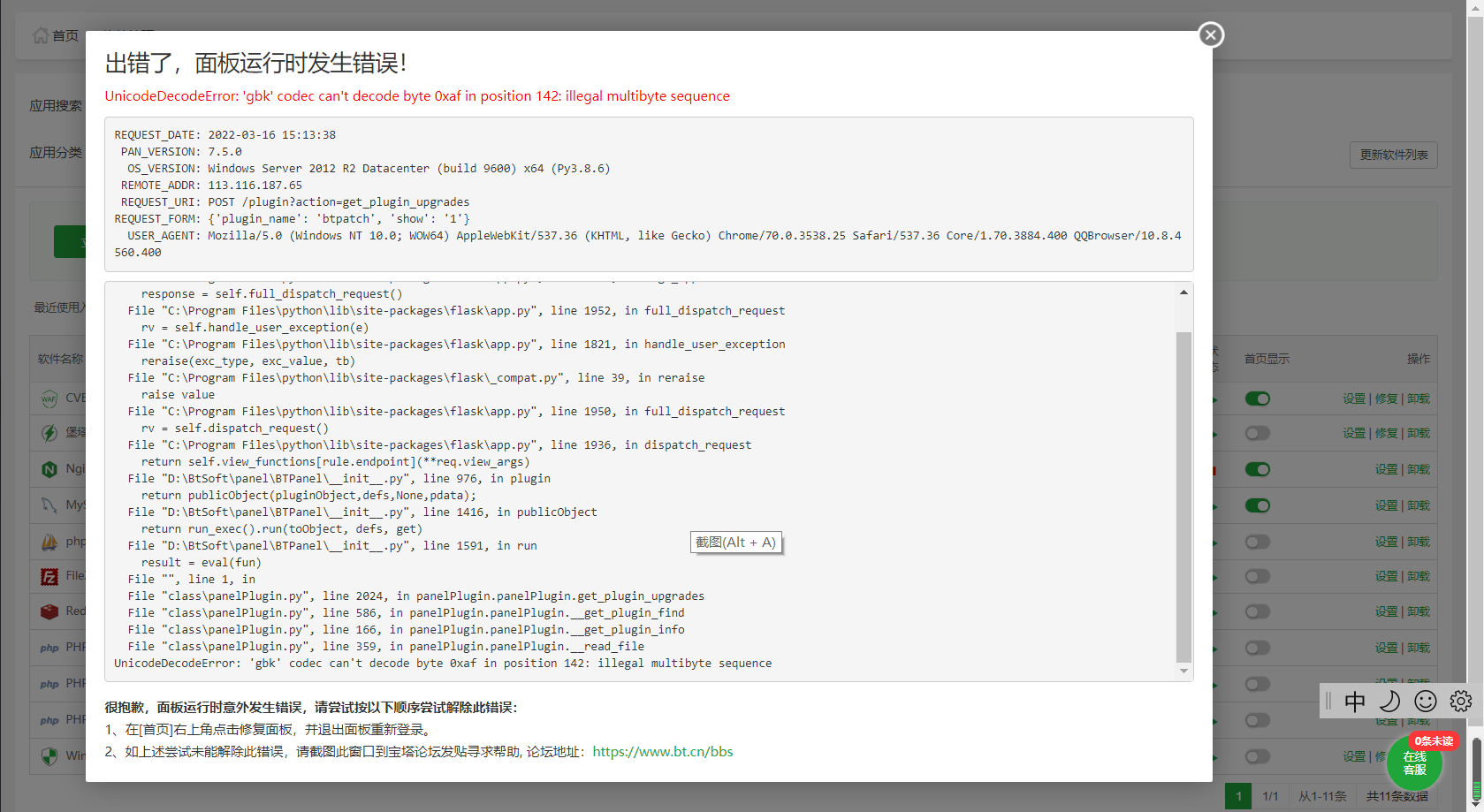This screenshot has height=812, width=1484.
Task: Click 修复 in the CVE row
Action: coord(1387,398)
